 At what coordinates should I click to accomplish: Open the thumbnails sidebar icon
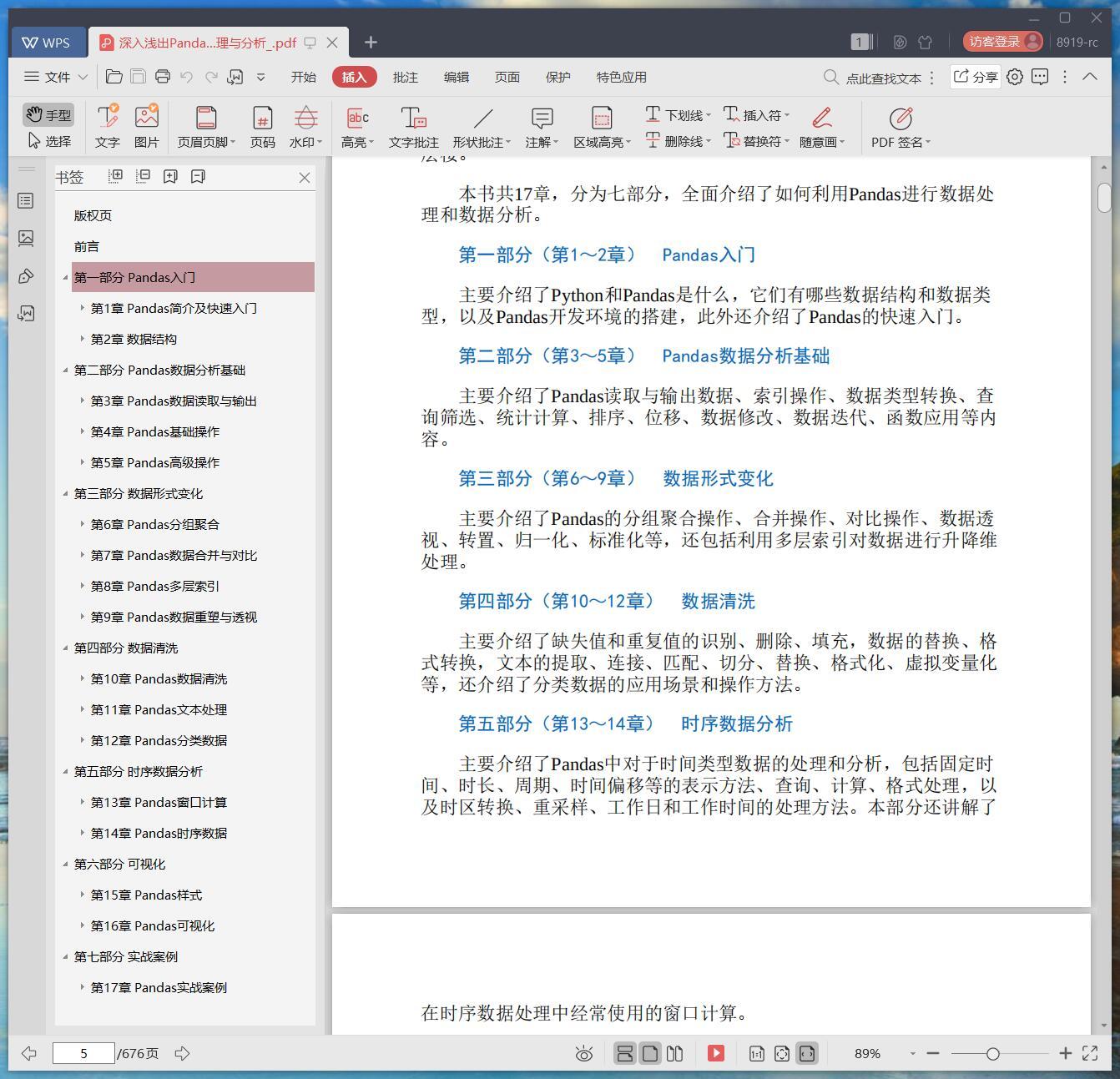click(x=26, y=239)
